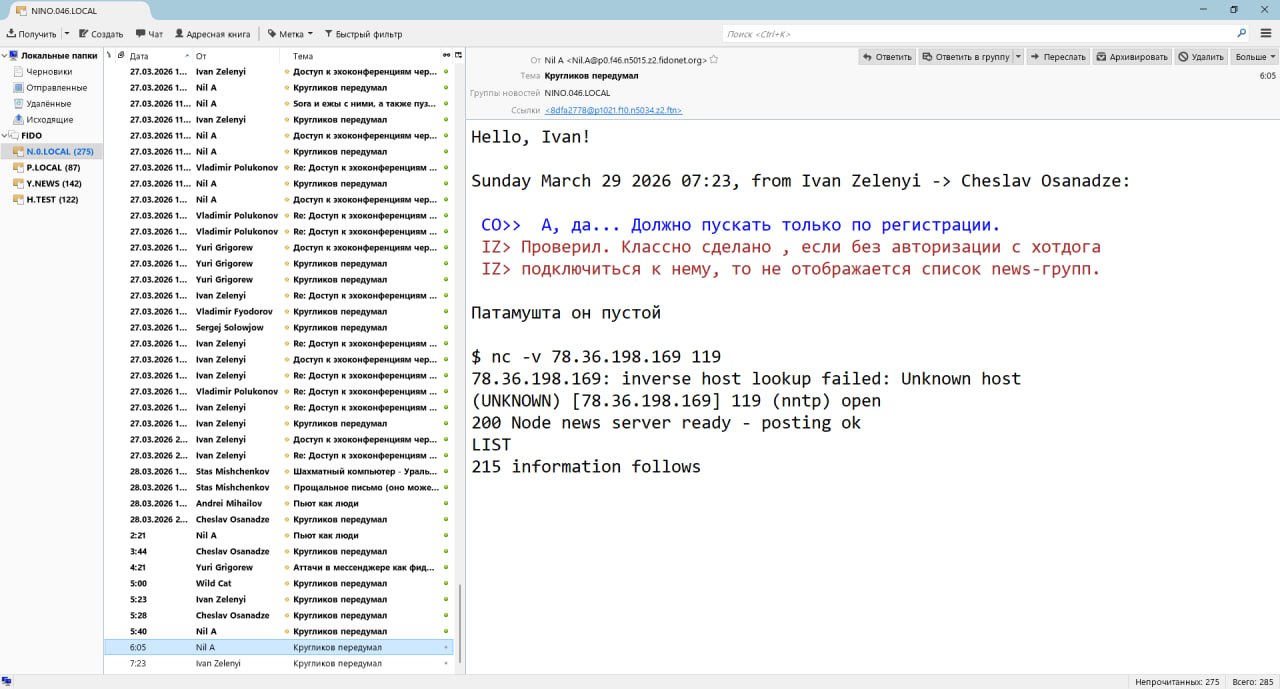Open the message reference link in Ссылки

pos(613,110)
